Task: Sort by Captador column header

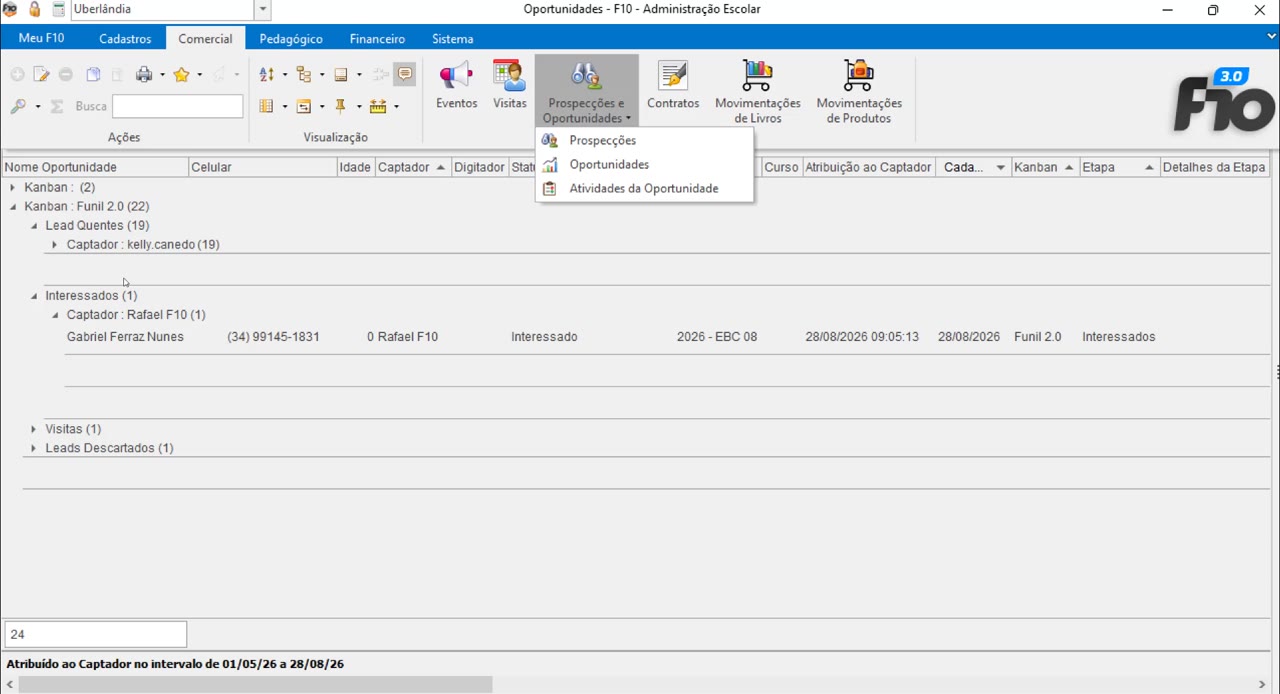Action: (x=412, y=167)
